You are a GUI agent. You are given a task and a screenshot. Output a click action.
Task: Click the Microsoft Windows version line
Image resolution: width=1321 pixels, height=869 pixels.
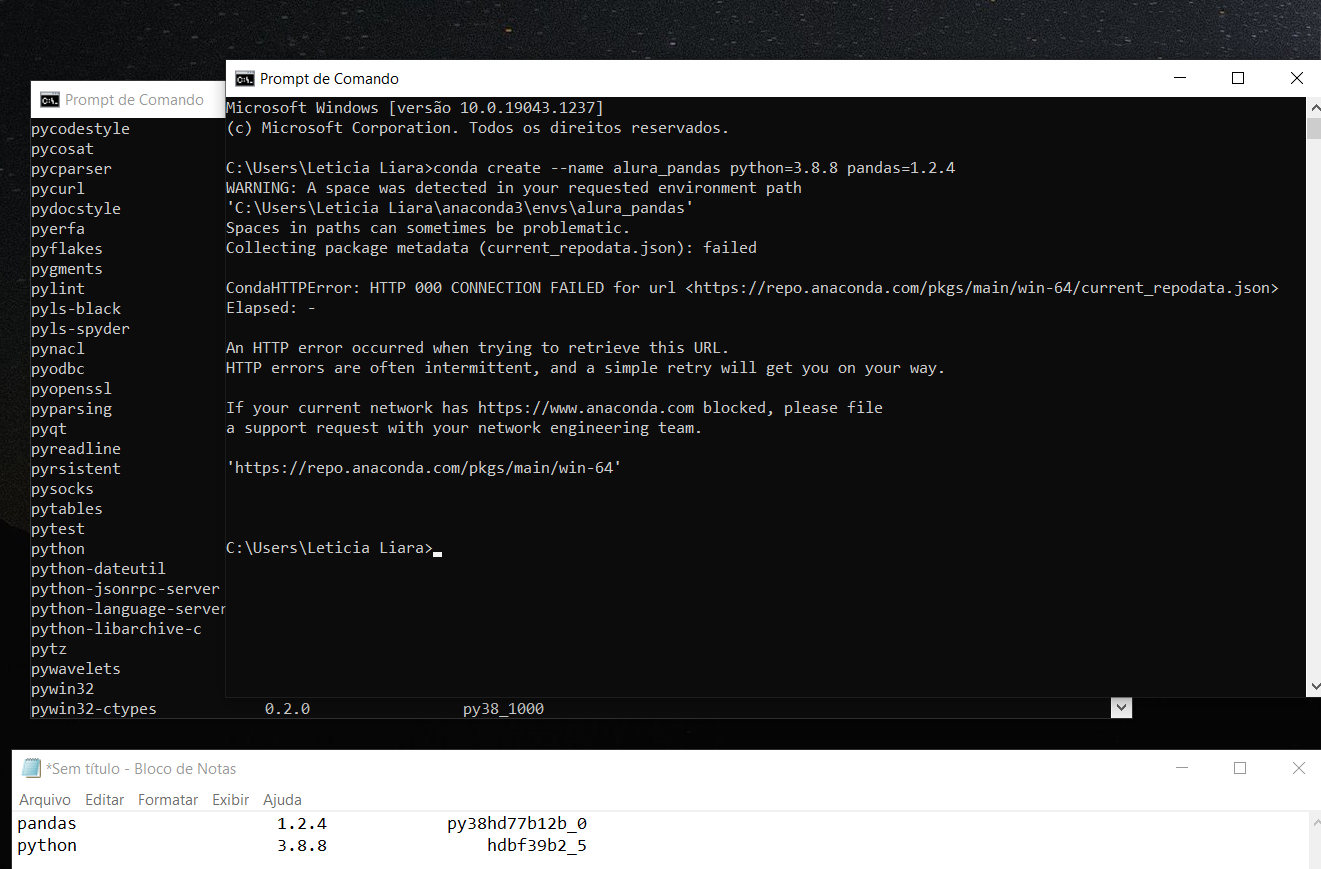(x=415, y=108)
